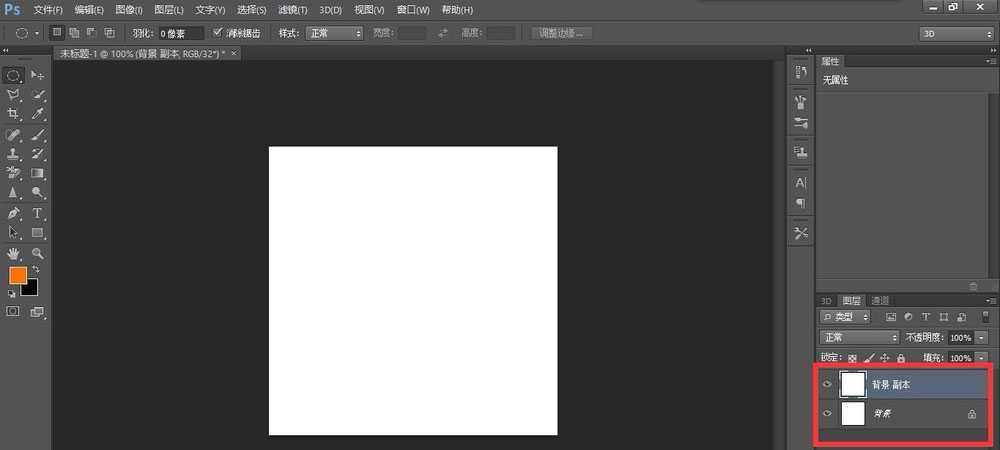The height and width of the screenshot is (450, 1000).
Task: Select the Crop tool in the toolbox
Action: [x=14, y=115]
